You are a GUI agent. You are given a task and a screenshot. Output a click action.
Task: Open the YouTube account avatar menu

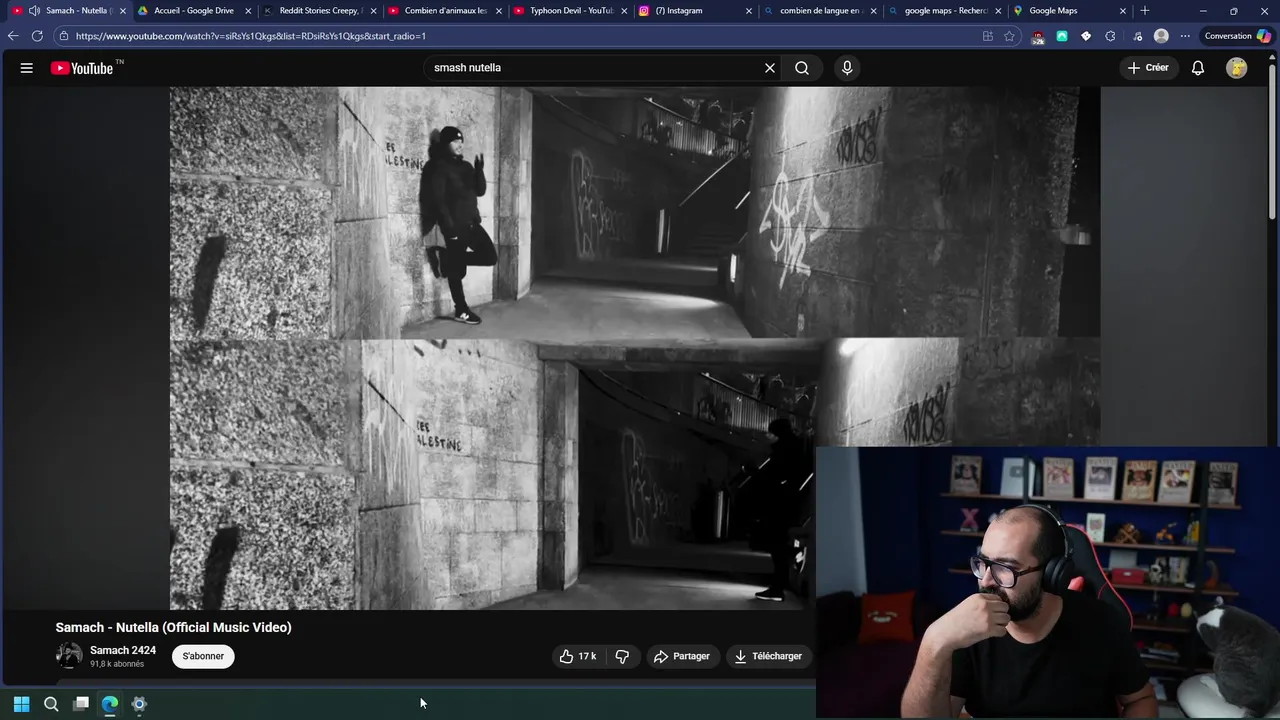click(1237, 68)
